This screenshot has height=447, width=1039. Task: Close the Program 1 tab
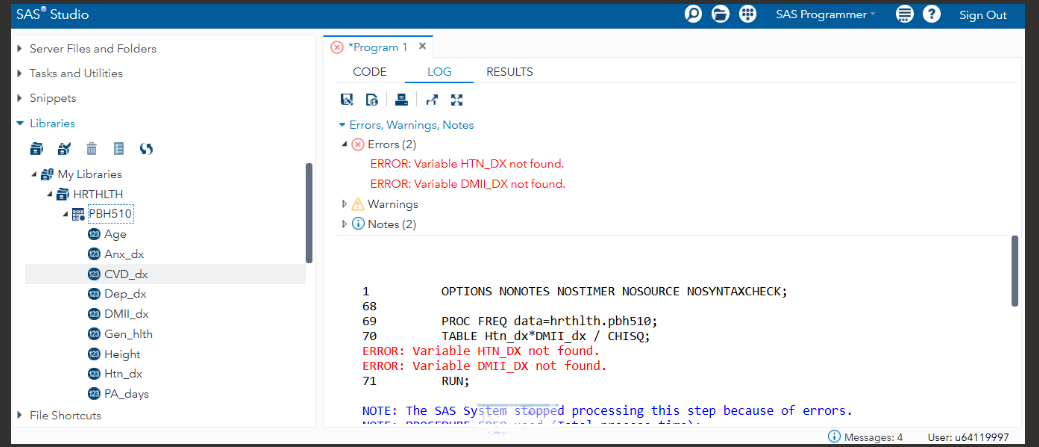pos(422,46)
